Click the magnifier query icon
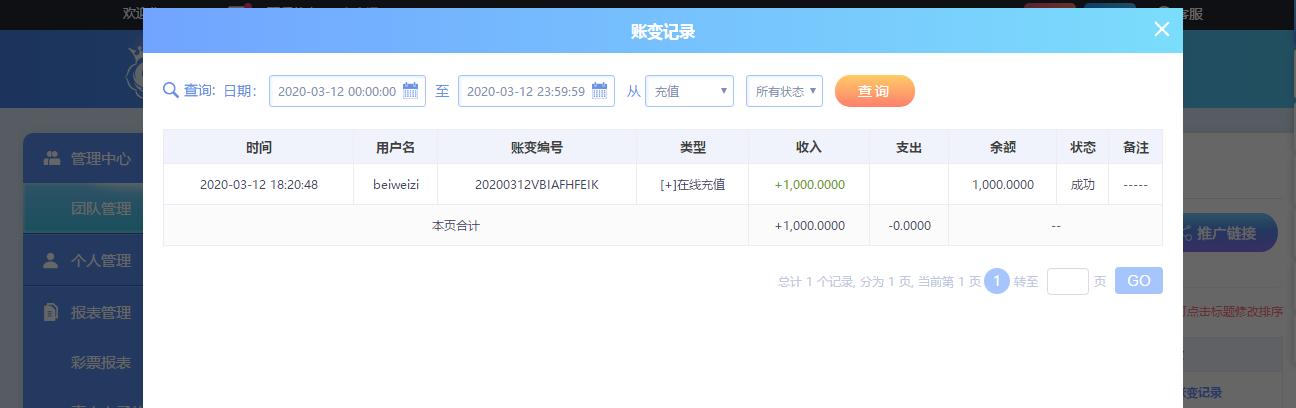1296x408 pixels. [x=170, y=90]
